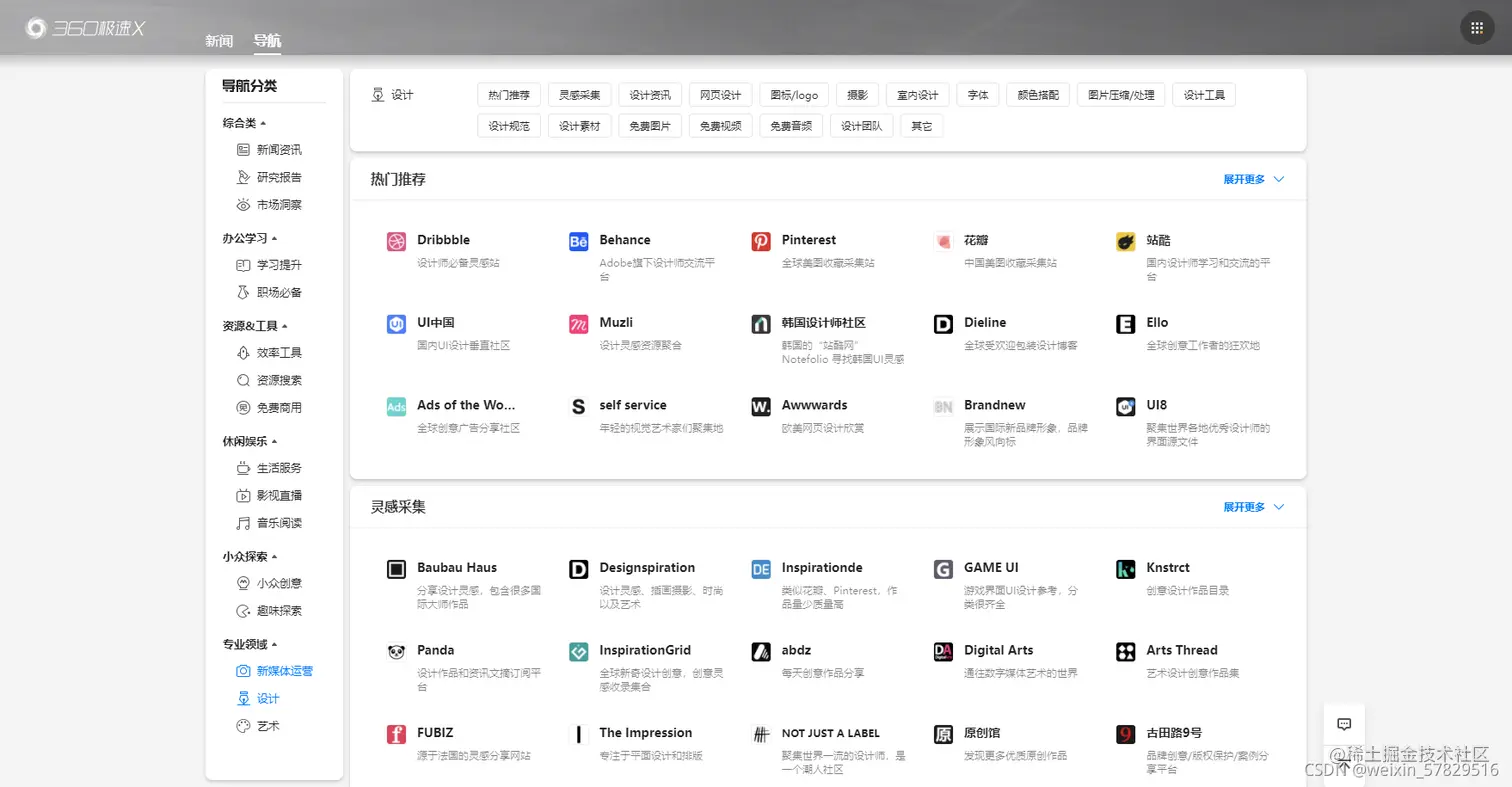Screen dimensions: 1512x787
Task: Select the 字体 category tag
Action: tap(978, 95)
